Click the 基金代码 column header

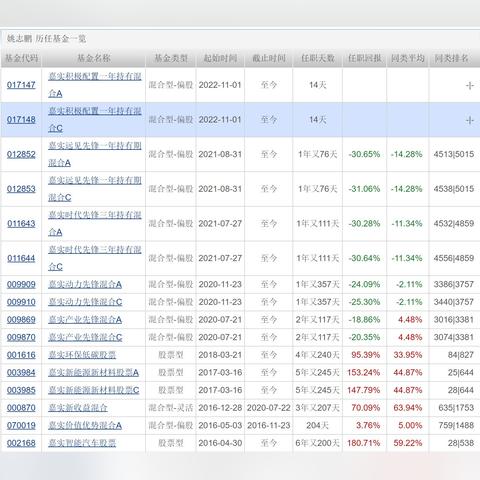(21, 58)
